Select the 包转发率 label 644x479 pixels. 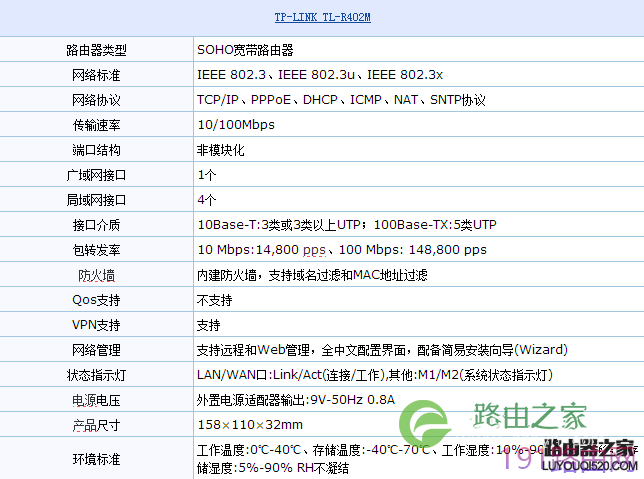(96, 251)
